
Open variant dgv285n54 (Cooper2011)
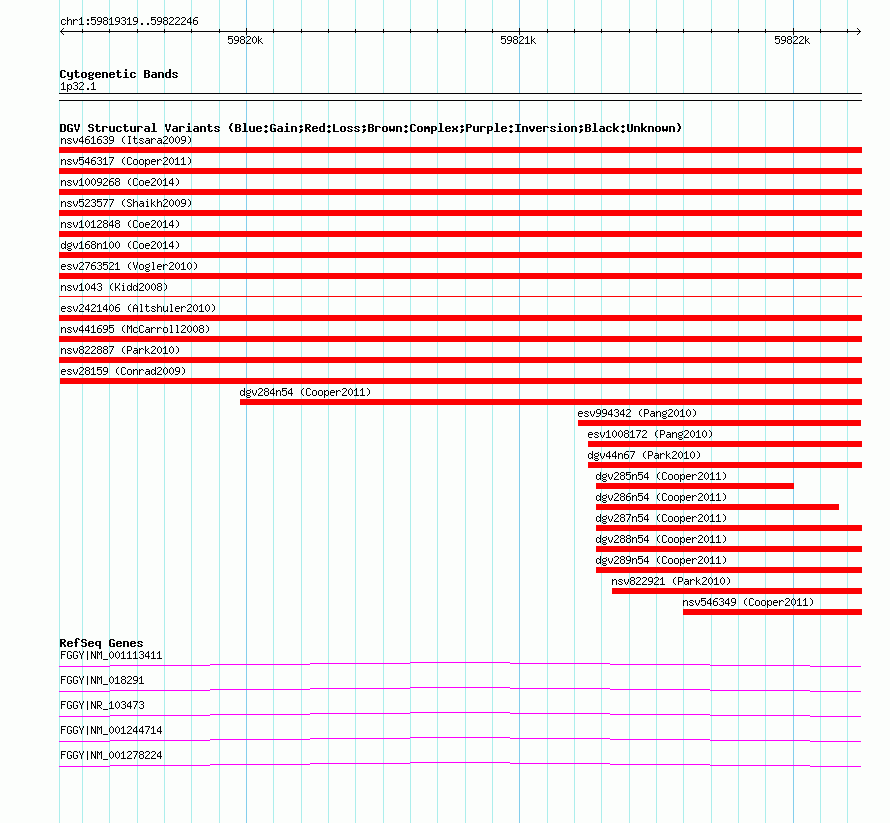pos(661,476)
